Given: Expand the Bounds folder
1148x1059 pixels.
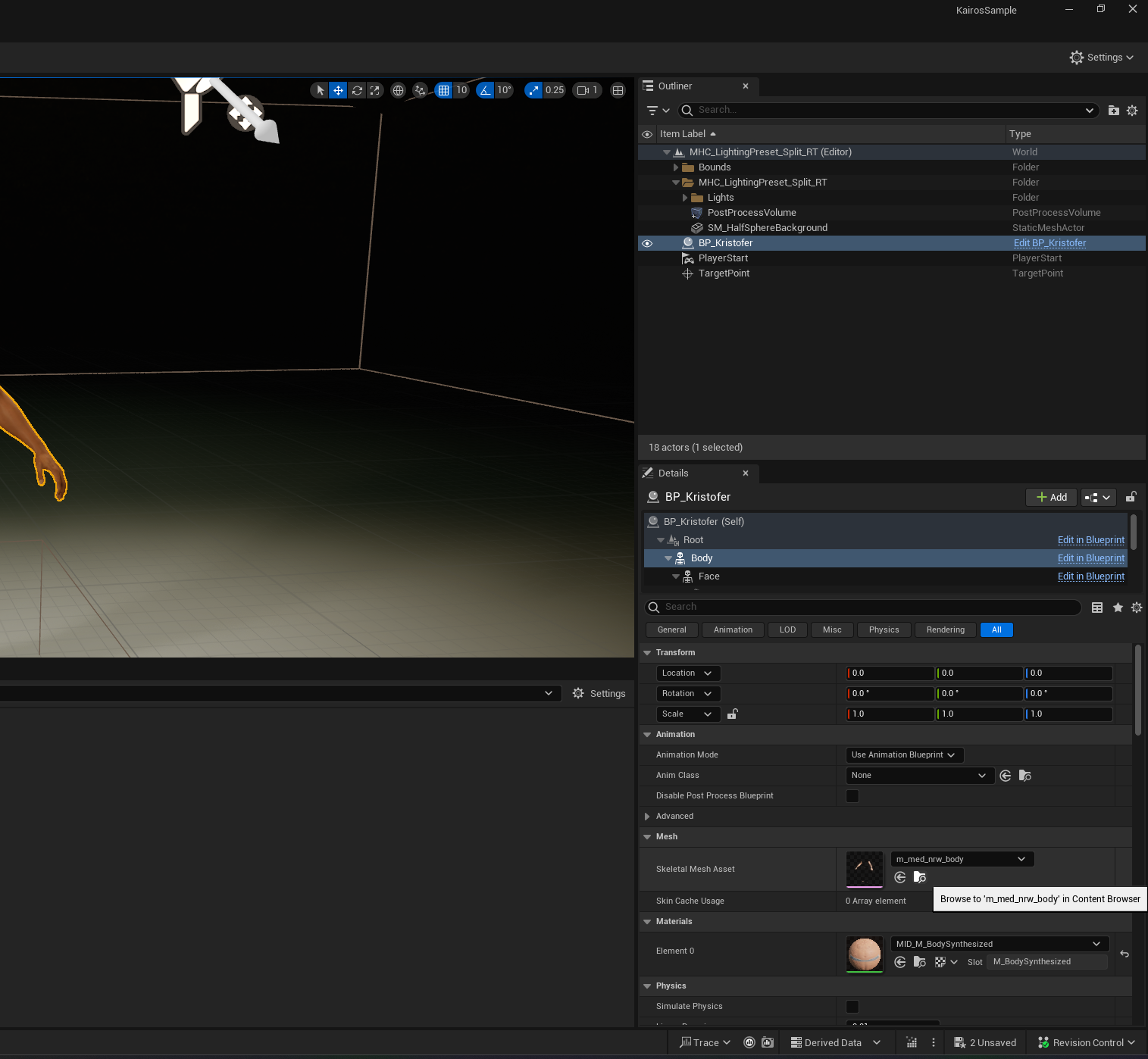Looking at the screenshot, I should [x=676, y=167].
